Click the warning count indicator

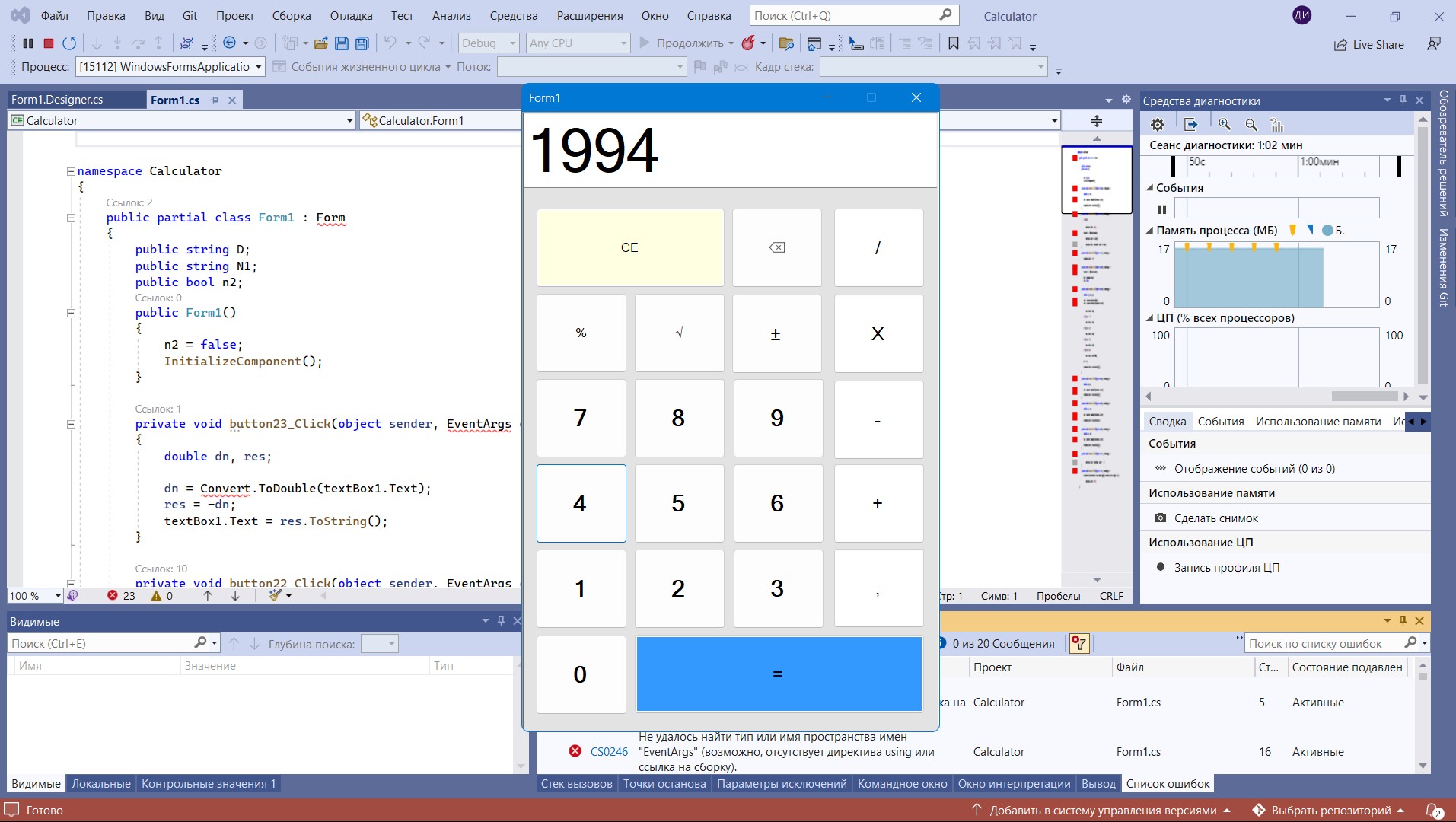162,596
